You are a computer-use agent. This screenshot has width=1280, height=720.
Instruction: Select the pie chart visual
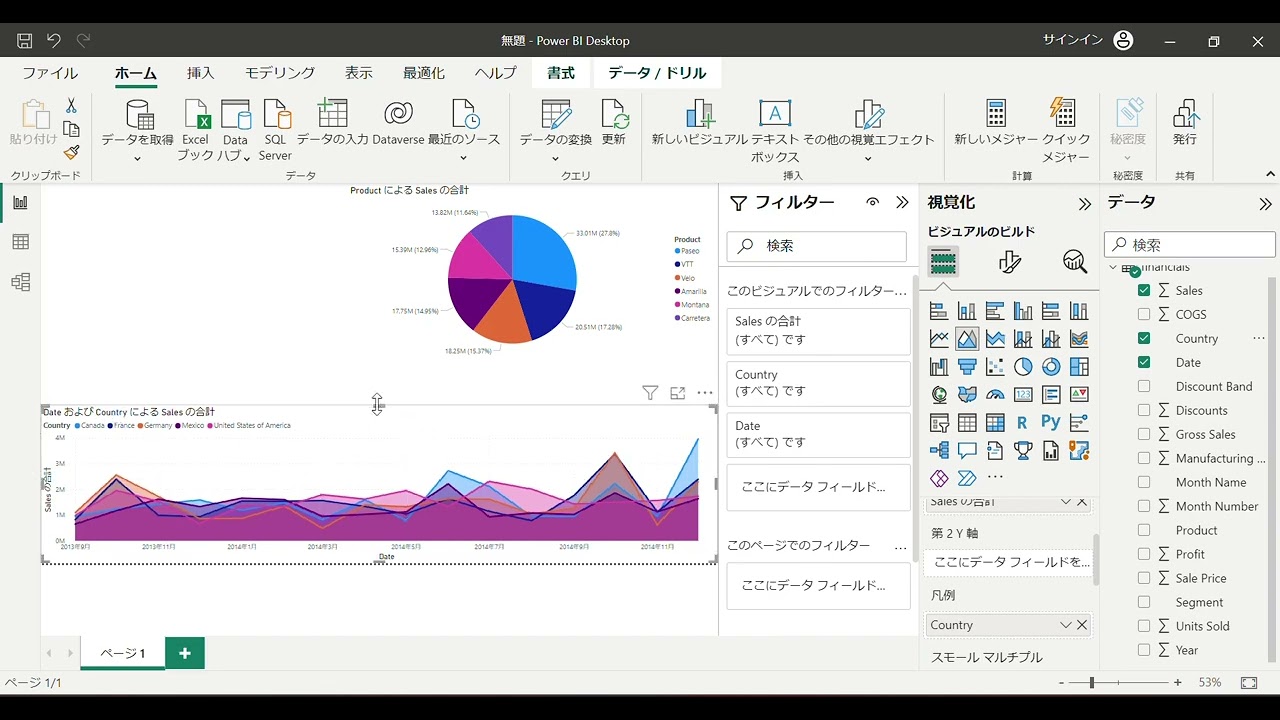pos(1023,367)
